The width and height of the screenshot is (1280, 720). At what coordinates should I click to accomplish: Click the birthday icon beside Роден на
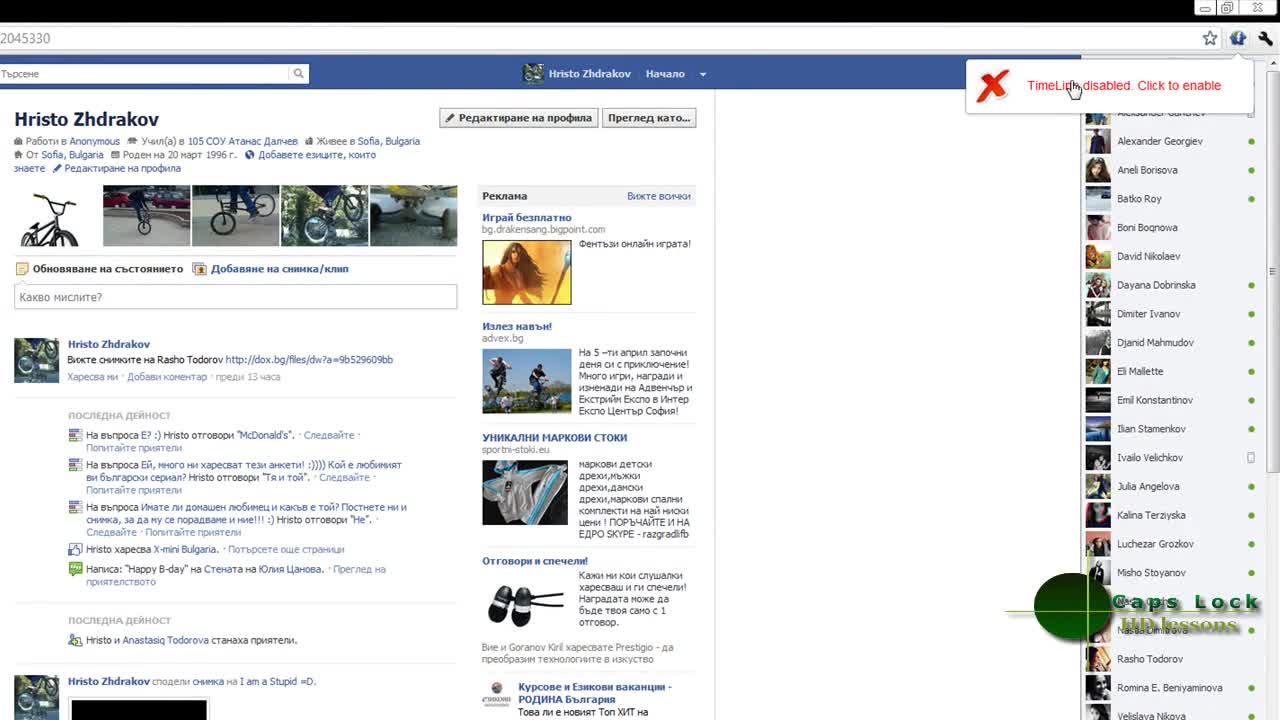[115, 155]
